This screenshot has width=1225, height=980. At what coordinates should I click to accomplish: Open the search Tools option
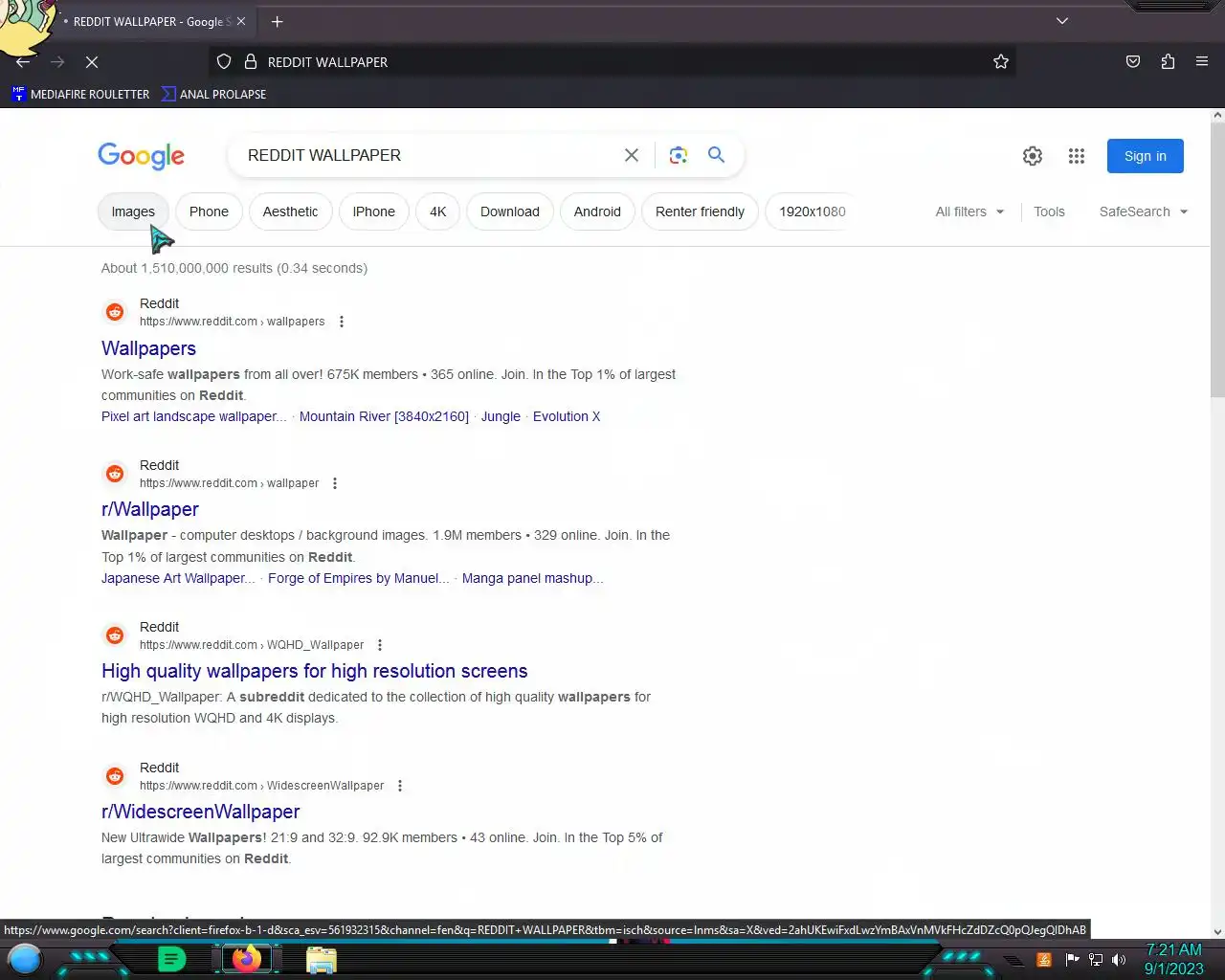pyautogui.click(x=1049, y=212)
